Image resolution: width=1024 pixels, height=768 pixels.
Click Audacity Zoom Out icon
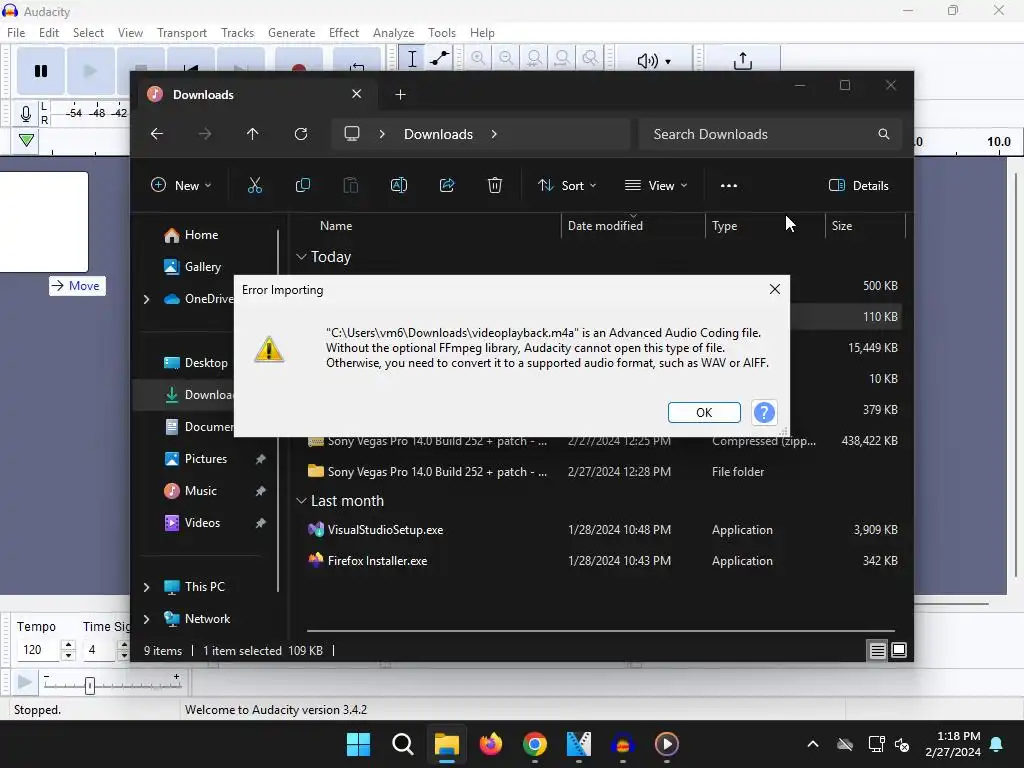coord(506,59)
